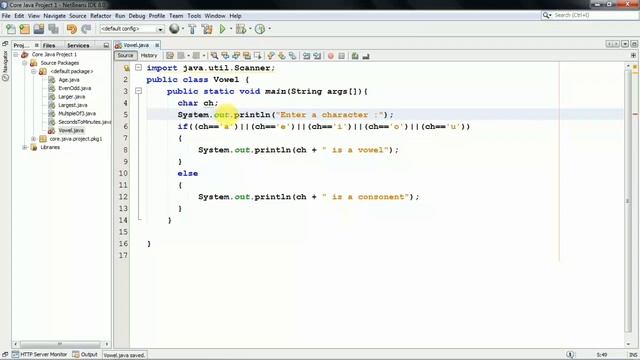This screenshot has height=360, width=640.
Task: Click the Source view button
Action: click(x=125, y=56)
